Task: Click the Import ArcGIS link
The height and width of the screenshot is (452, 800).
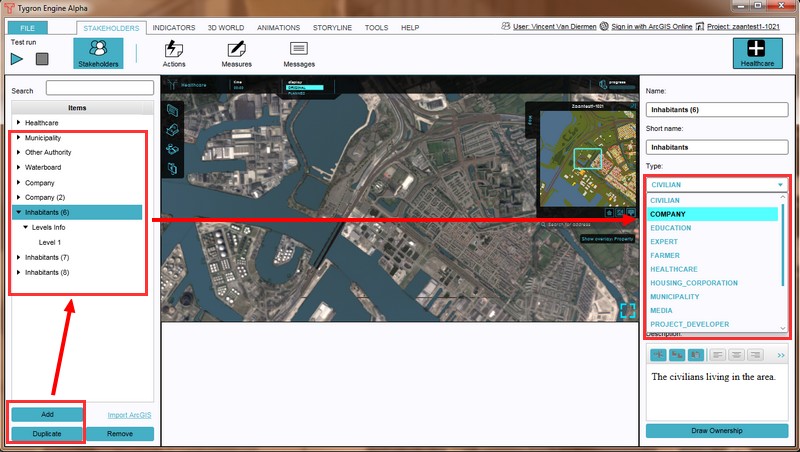Action: click(x=129, y=414)
